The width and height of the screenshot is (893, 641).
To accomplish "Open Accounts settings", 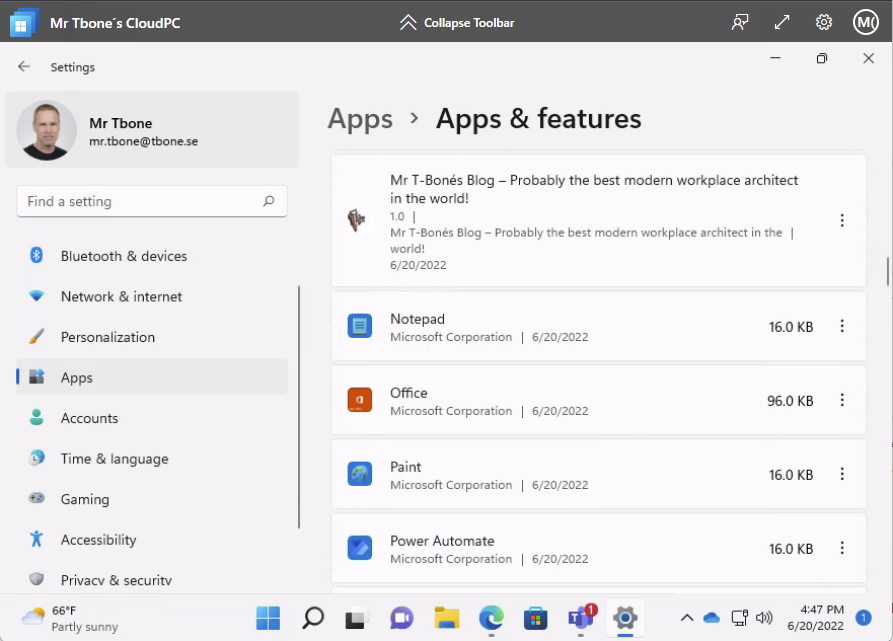I will click(152, 418).
